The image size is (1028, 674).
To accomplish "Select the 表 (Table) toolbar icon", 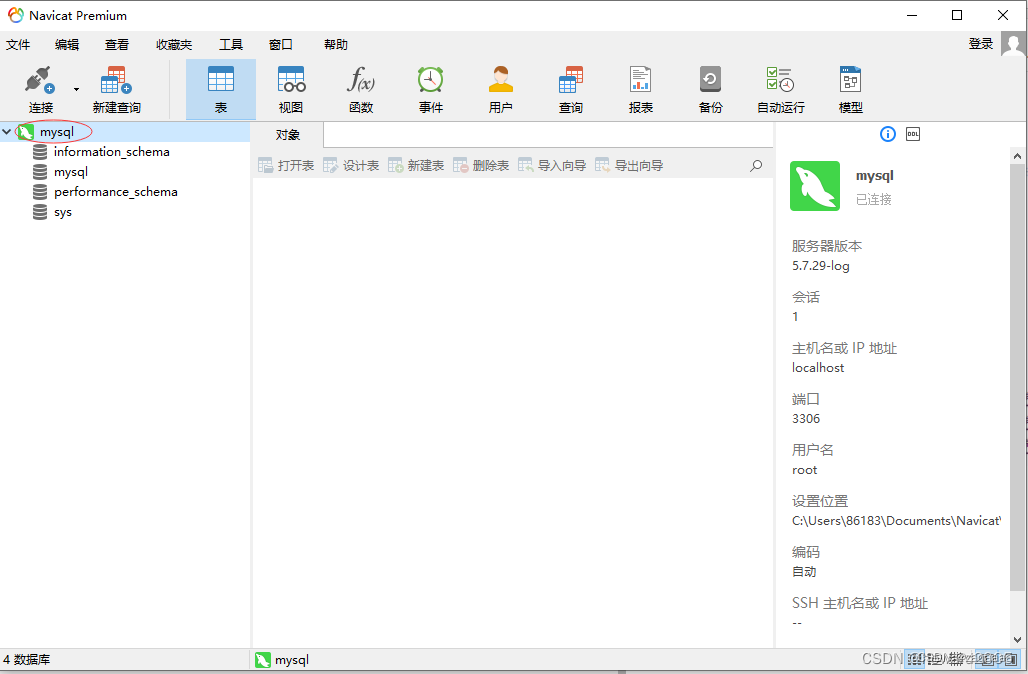I will click(x=220, y=89).
